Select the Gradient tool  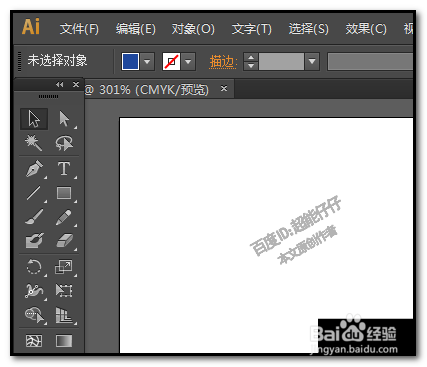tap(64, 341)
